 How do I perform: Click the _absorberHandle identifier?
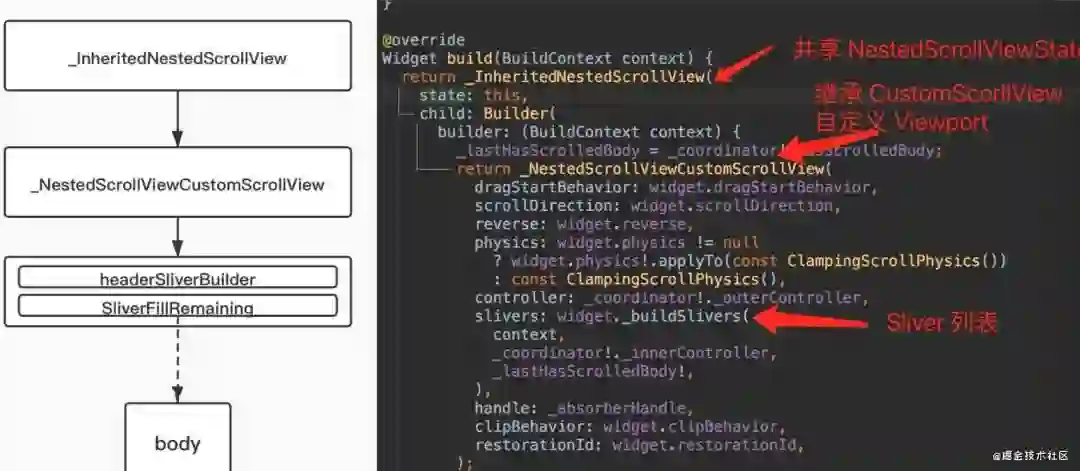pos(619,408)
